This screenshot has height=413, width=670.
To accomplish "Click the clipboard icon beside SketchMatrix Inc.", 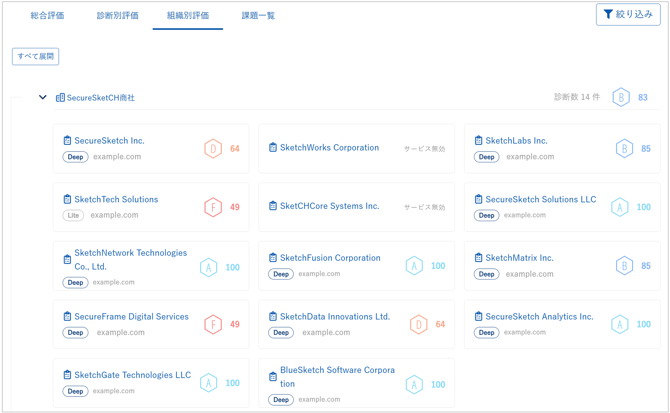I will point(478,258).
